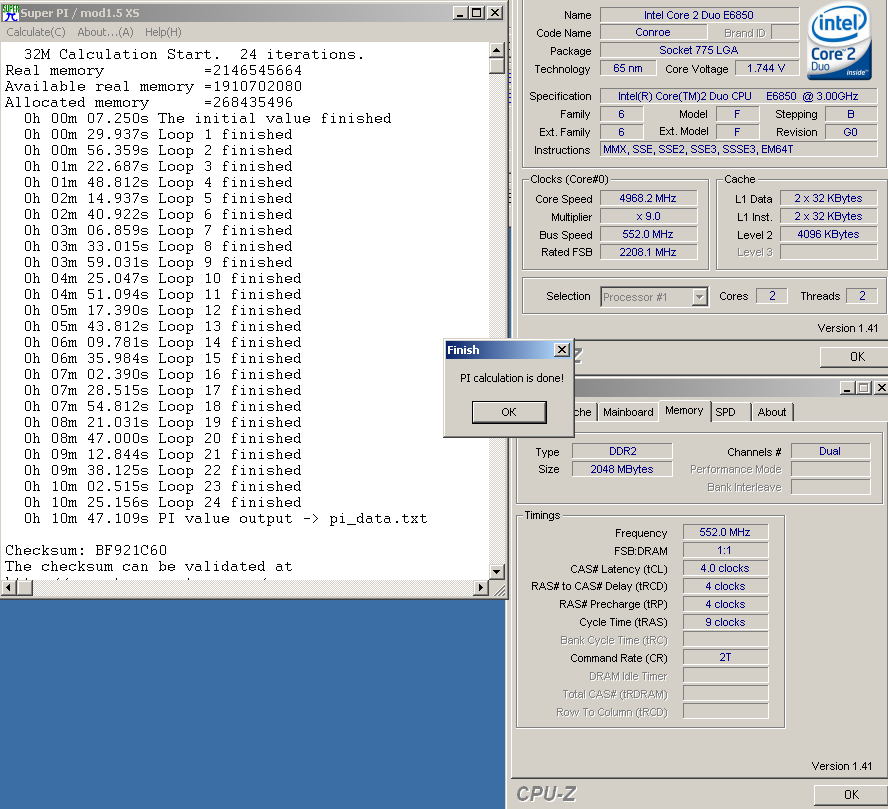Click the L1 Data value 2 x 32 KBytes

tap(828, 199)
